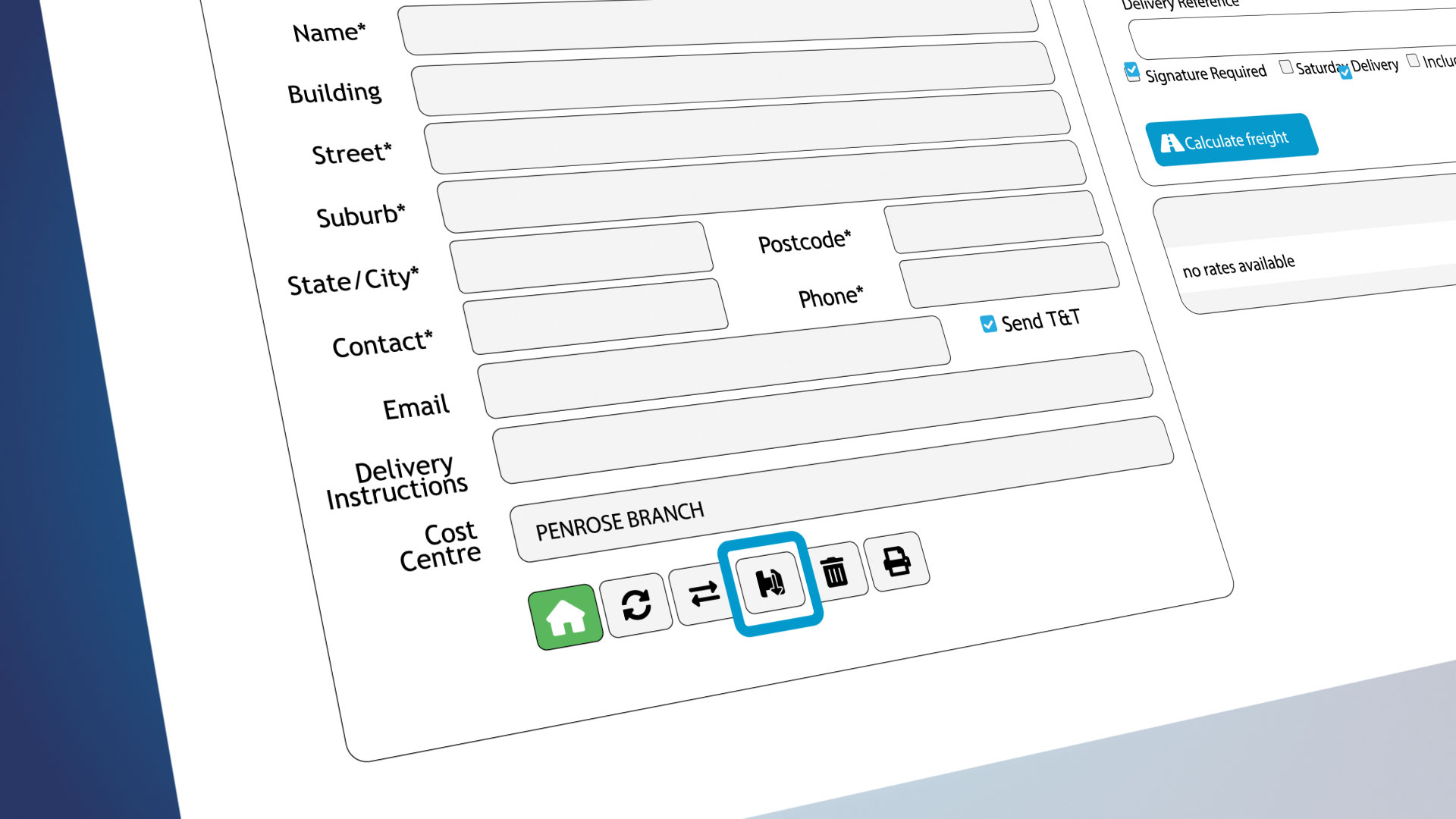This screenshot has height=819, width=1456.
Task: Click the refresh arrows icon button
Action: [x=635, y=604]
